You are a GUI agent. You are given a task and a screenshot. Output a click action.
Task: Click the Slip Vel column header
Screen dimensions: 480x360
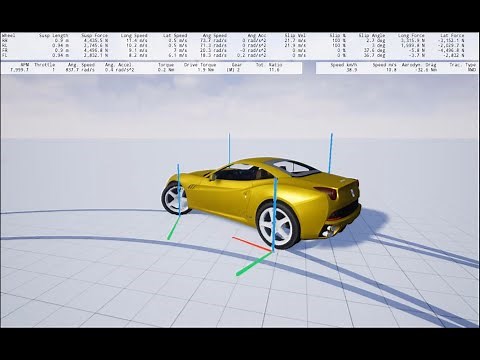pyautogui.click(x=295, y=35)
